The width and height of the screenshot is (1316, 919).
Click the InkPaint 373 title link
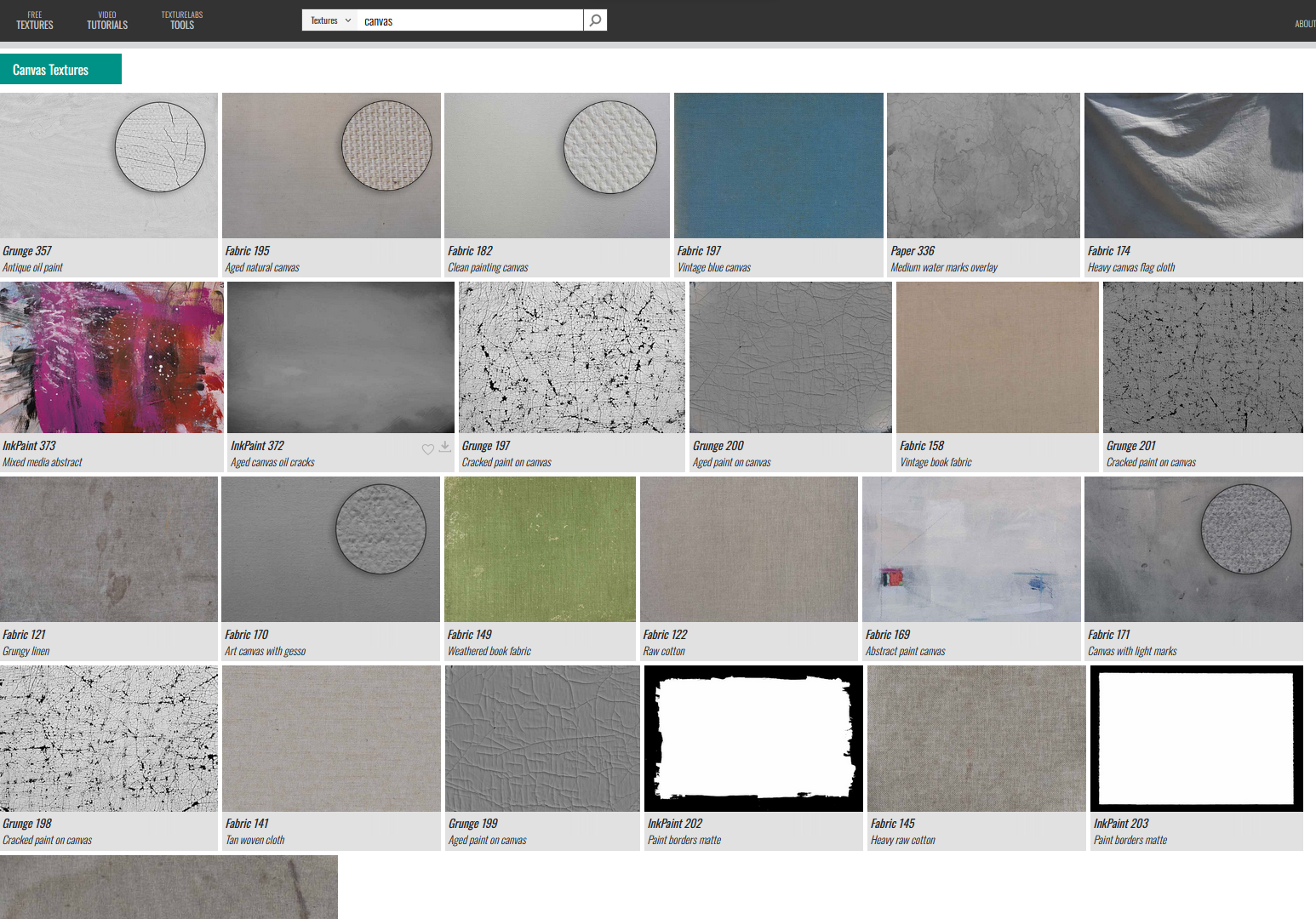pos(29,446)
